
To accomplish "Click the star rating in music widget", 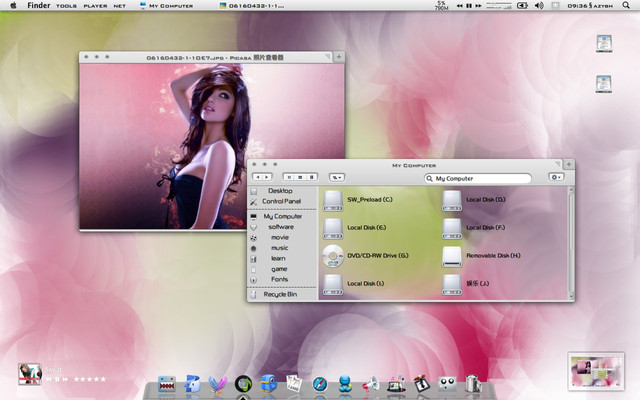I will click(88, 379).
